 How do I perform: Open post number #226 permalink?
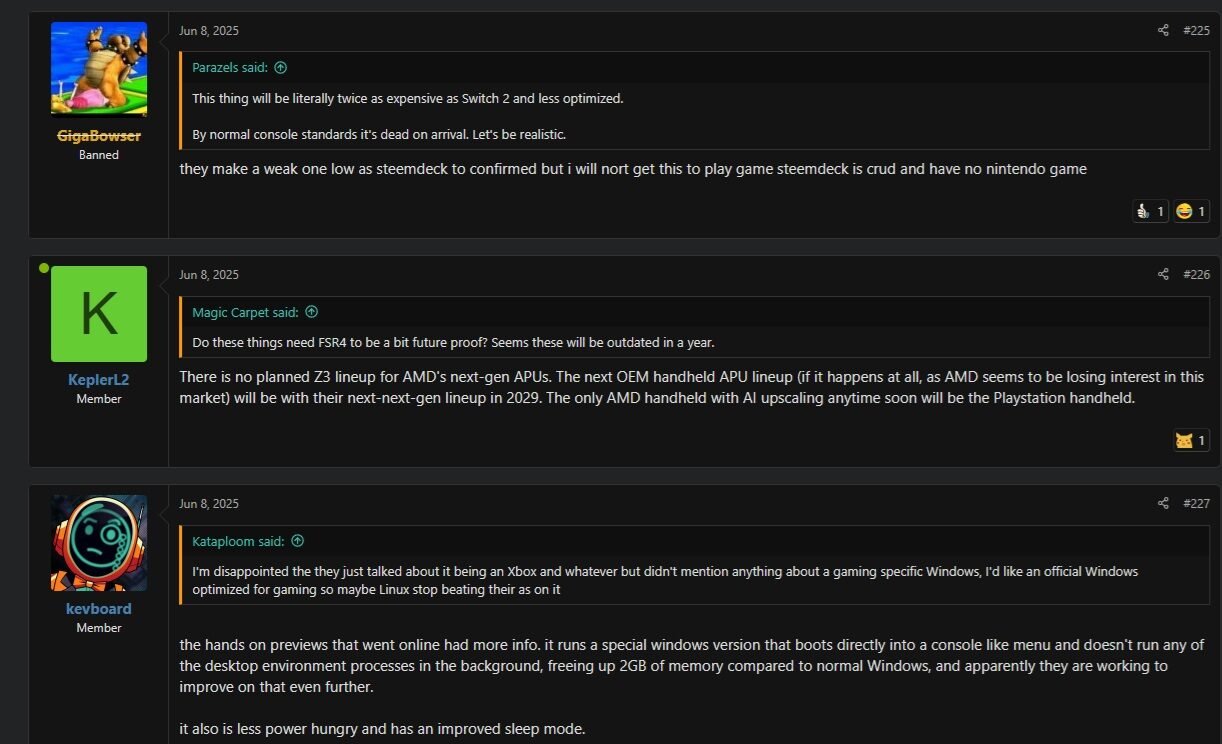1196,275
